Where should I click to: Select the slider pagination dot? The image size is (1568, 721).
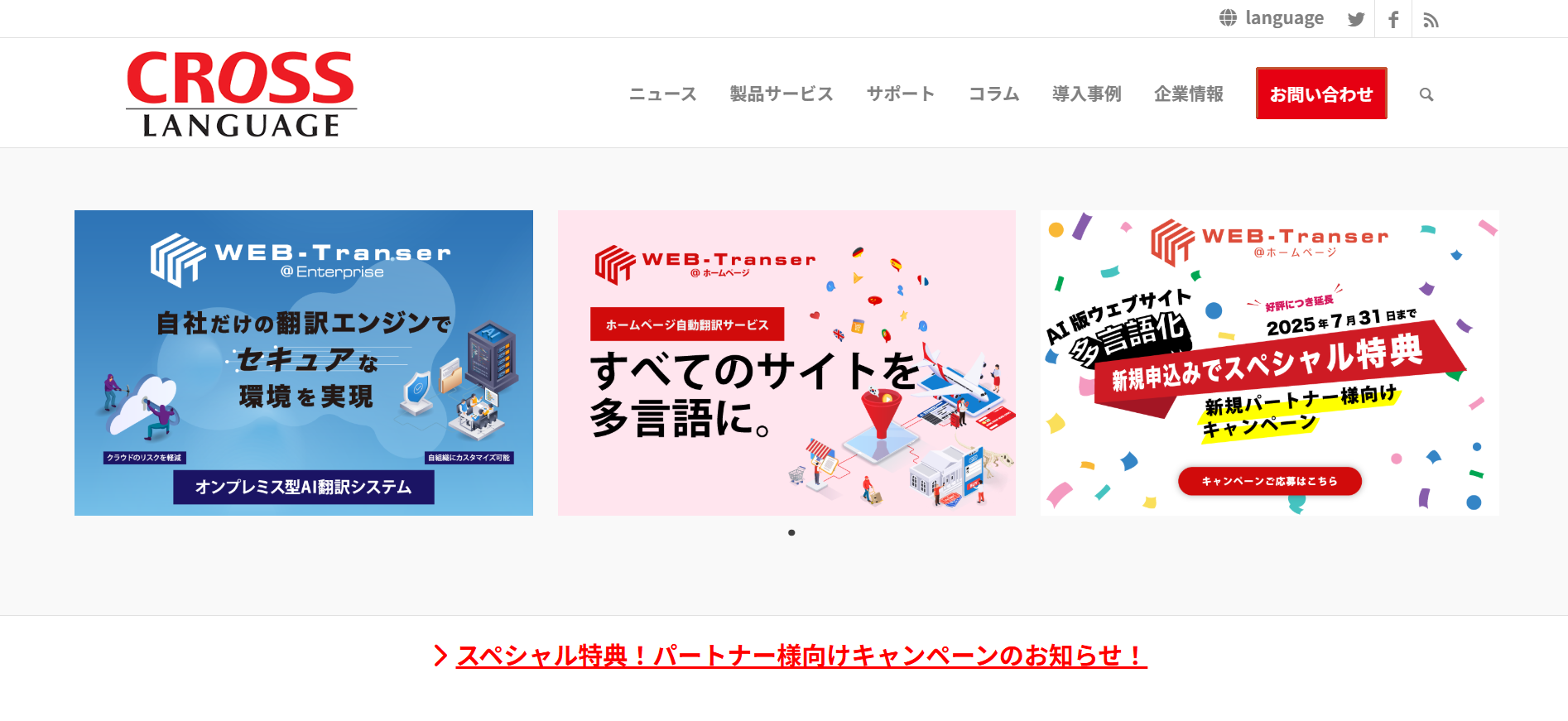[791, 532]
